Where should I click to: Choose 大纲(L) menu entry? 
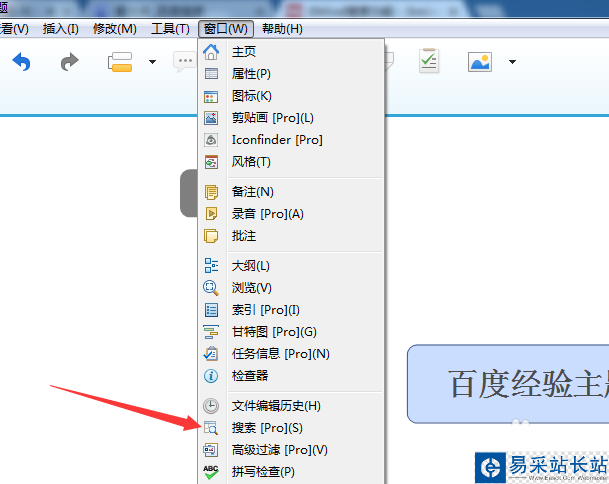click(x=291, y=266)
